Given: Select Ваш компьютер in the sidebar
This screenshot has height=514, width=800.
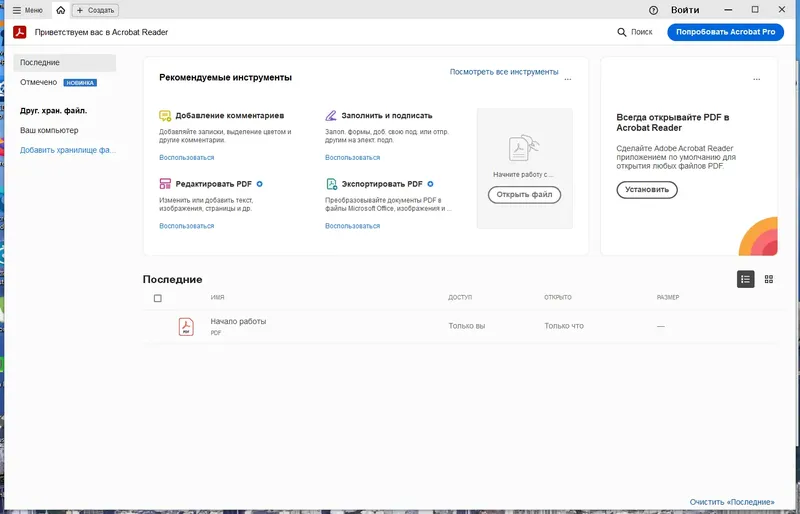Looking at the screenshot, I should point(49,130).
